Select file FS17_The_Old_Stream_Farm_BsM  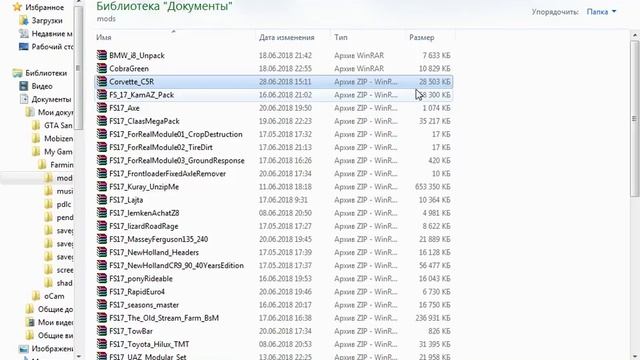pos(164,318)
